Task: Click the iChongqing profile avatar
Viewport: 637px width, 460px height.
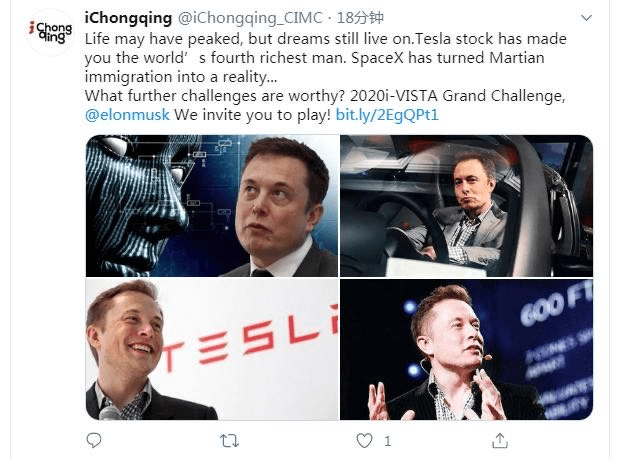Action: click(x=49, y=33)
